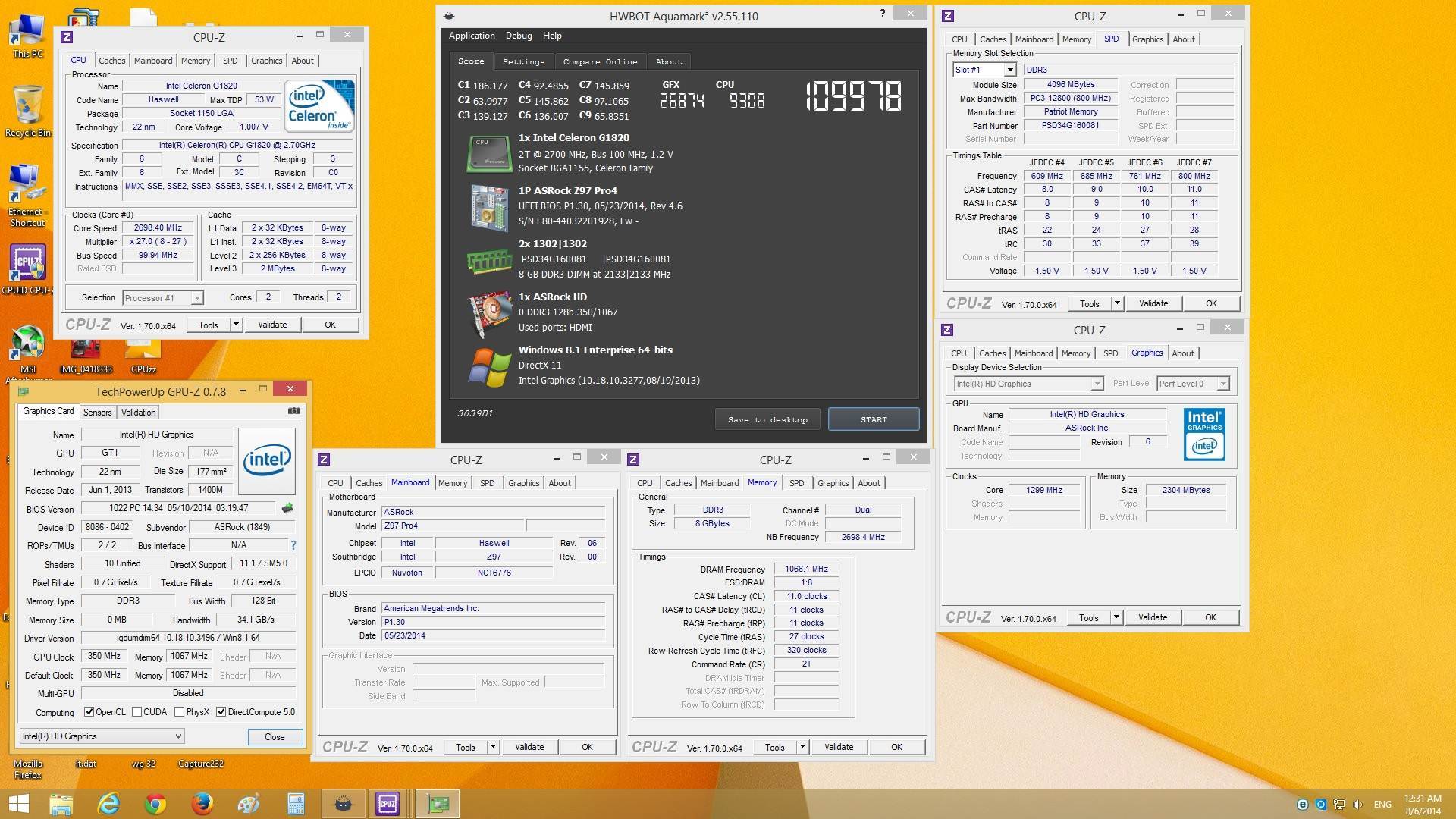Click Windows logo icon in Aquamark
The width and height of the screenshot is (1456, 819).
tap(490, 368)
